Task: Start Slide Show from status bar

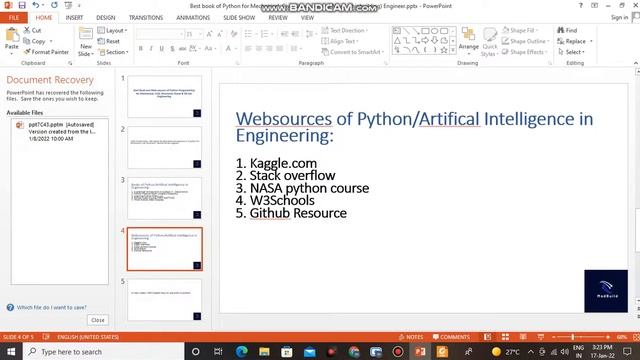Action: point(540,337)
